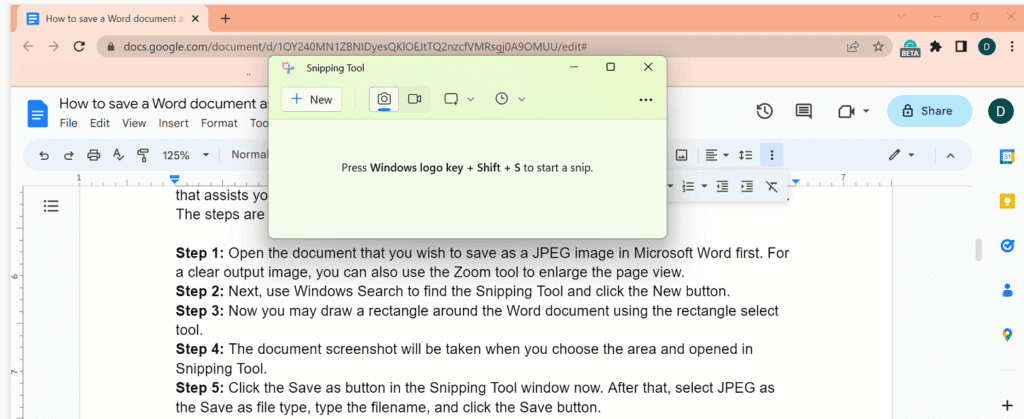The image size is (1024, 419).
Task: Click the Decrease indent icon
Action: pyautogui.click(x=722, y=187)
